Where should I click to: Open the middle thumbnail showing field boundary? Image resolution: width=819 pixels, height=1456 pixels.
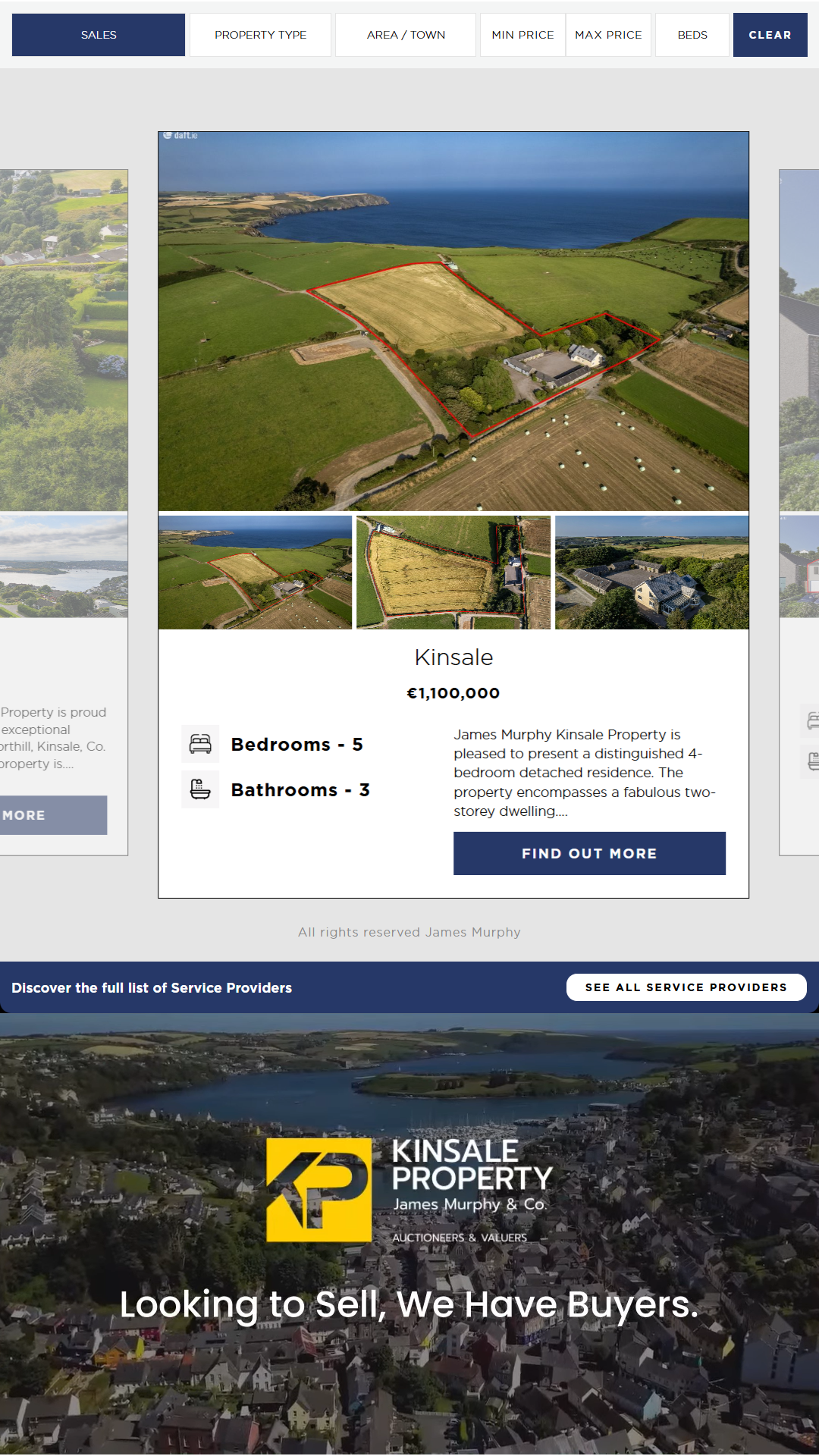453,573
